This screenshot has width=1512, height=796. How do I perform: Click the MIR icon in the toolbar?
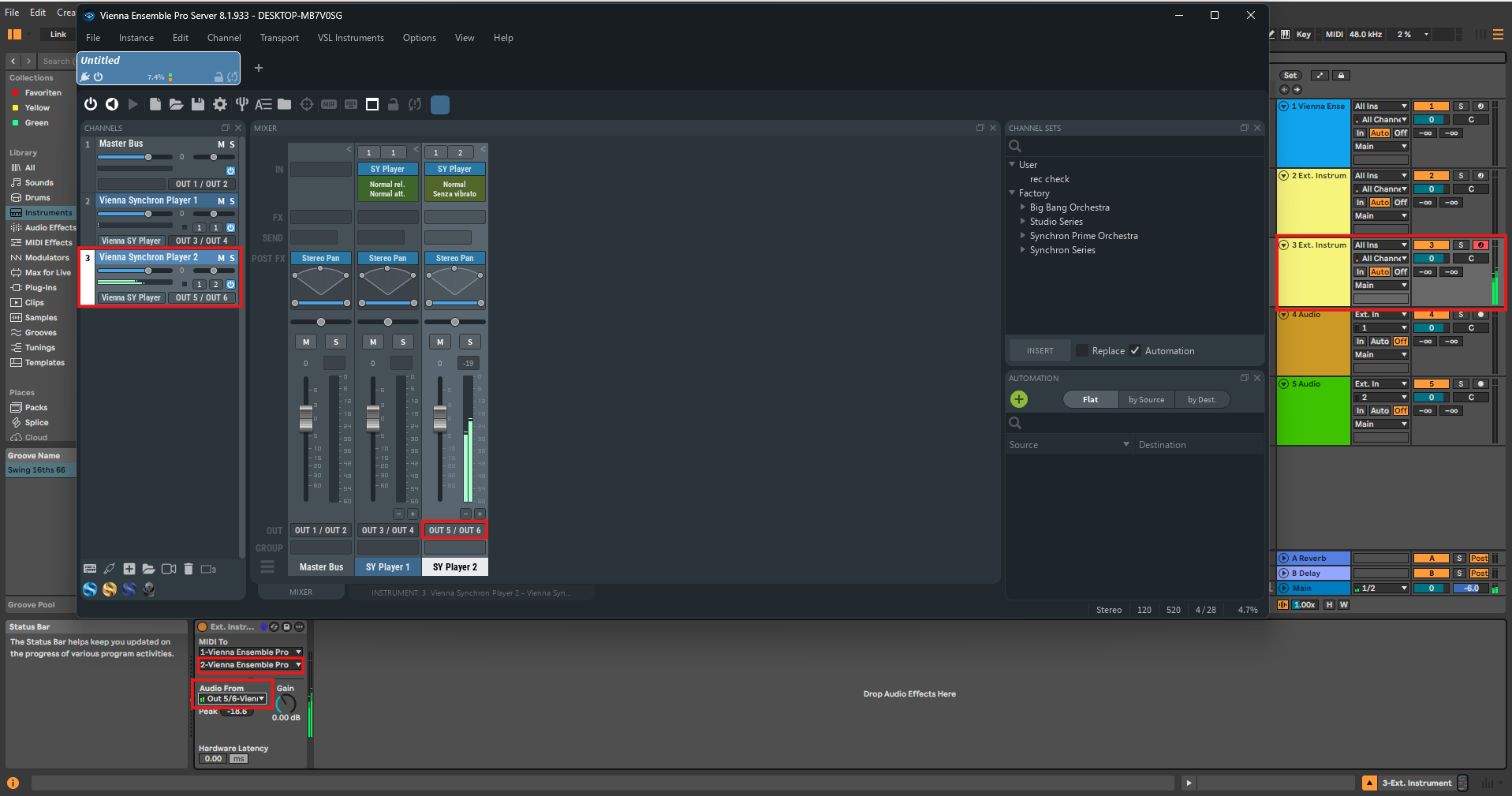tap(329, 104)
